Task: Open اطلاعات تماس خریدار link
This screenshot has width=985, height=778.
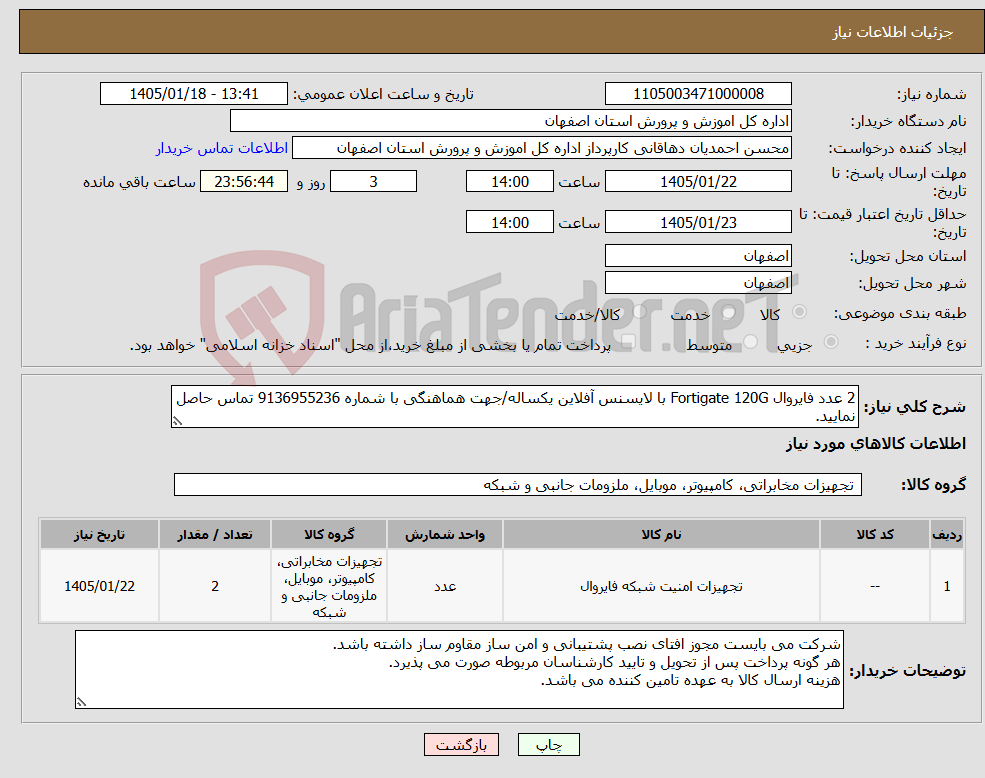Action: point(222,148)
